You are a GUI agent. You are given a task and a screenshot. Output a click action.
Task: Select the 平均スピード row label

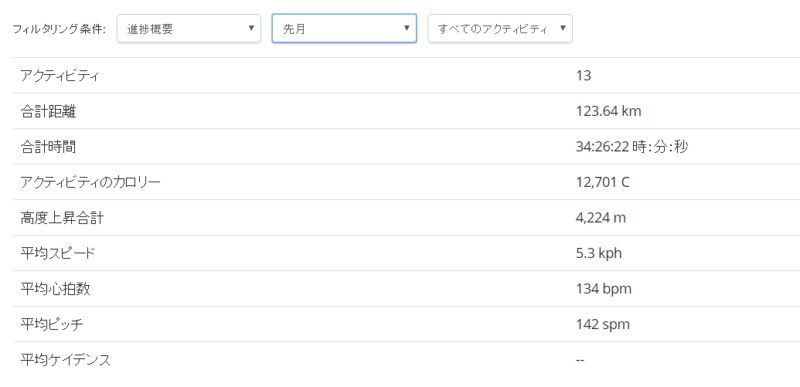[x=58, y=253]
